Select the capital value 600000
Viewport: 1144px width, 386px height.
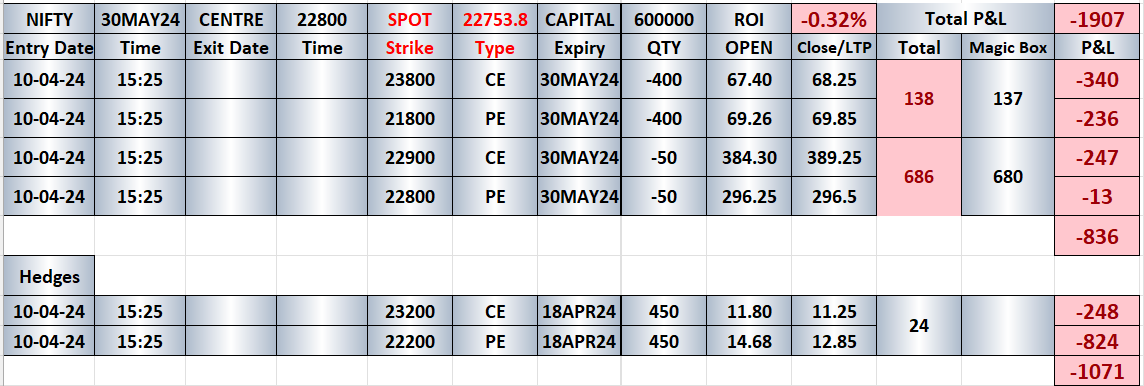663,19
